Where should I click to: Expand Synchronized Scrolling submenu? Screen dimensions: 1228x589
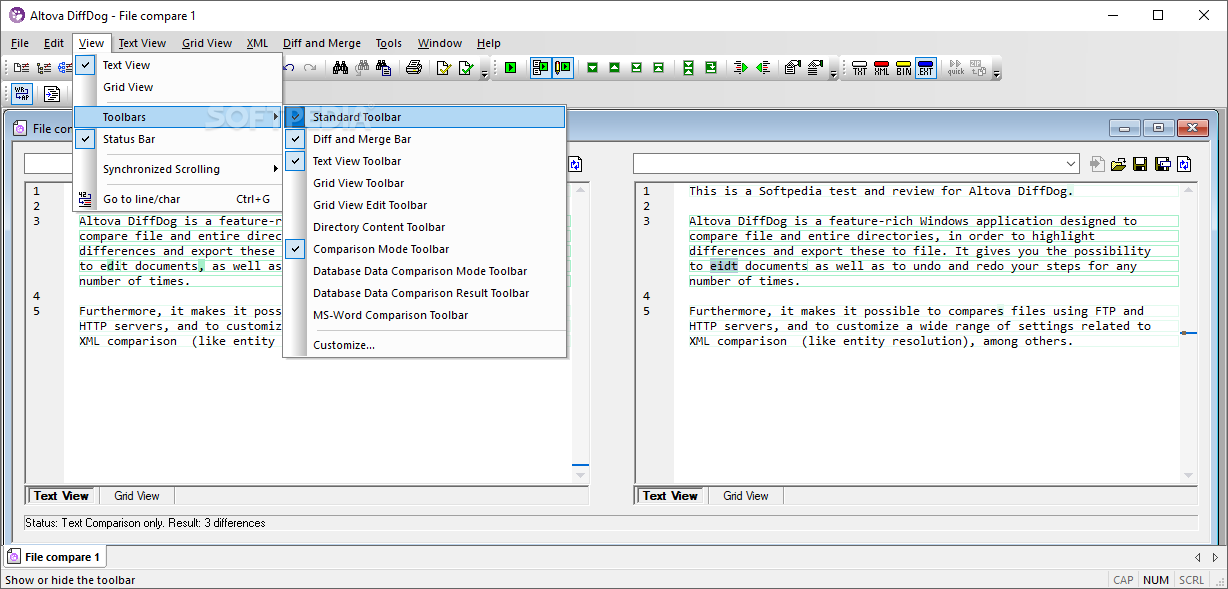tap(178, 169)
